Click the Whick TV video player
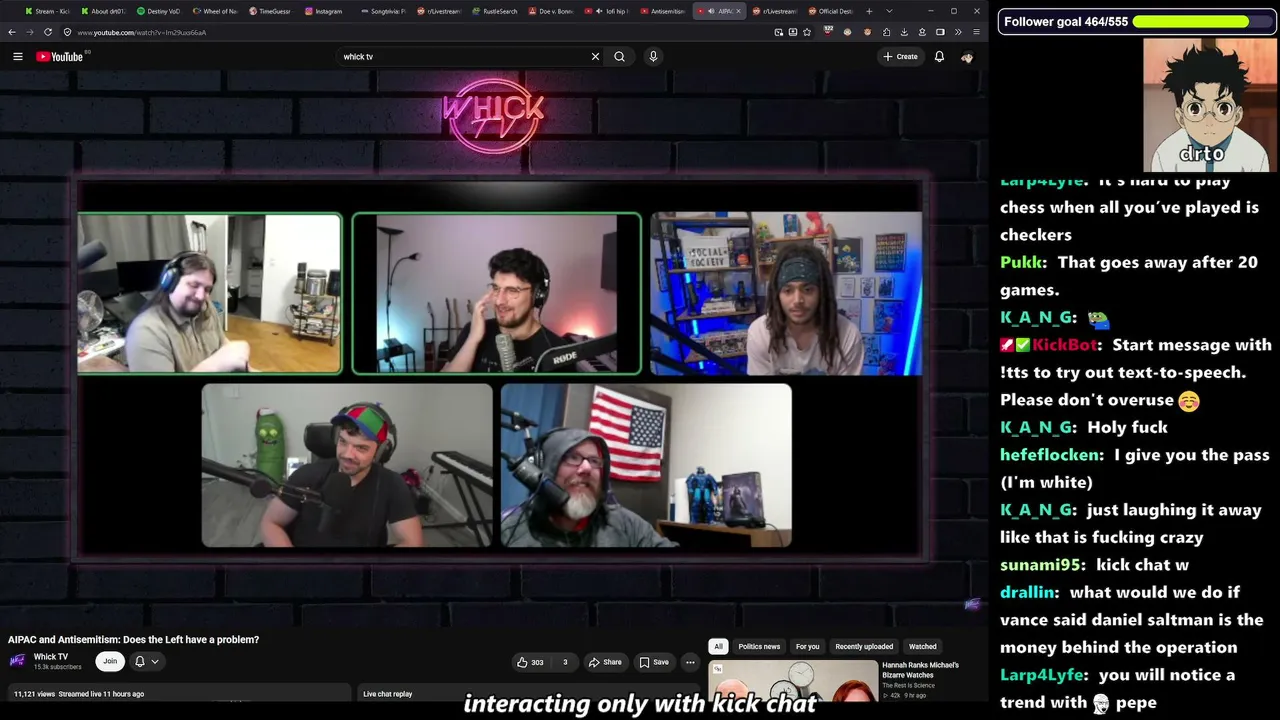The height and width of the screenshot is (720, 1280). [x=494, y=350]
